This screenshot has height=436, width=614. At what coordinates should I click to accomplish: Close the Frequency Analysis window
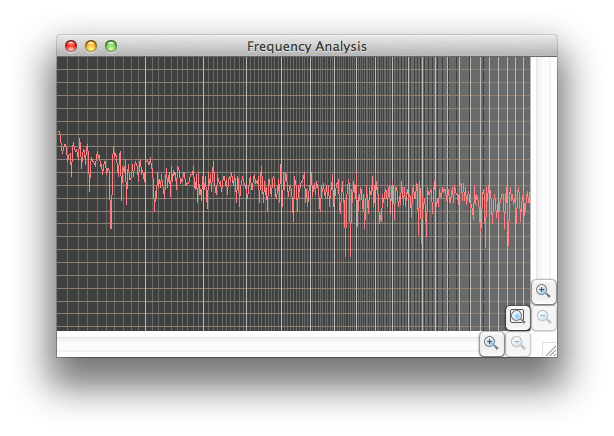pyautogui.click(x=71, y=46)
